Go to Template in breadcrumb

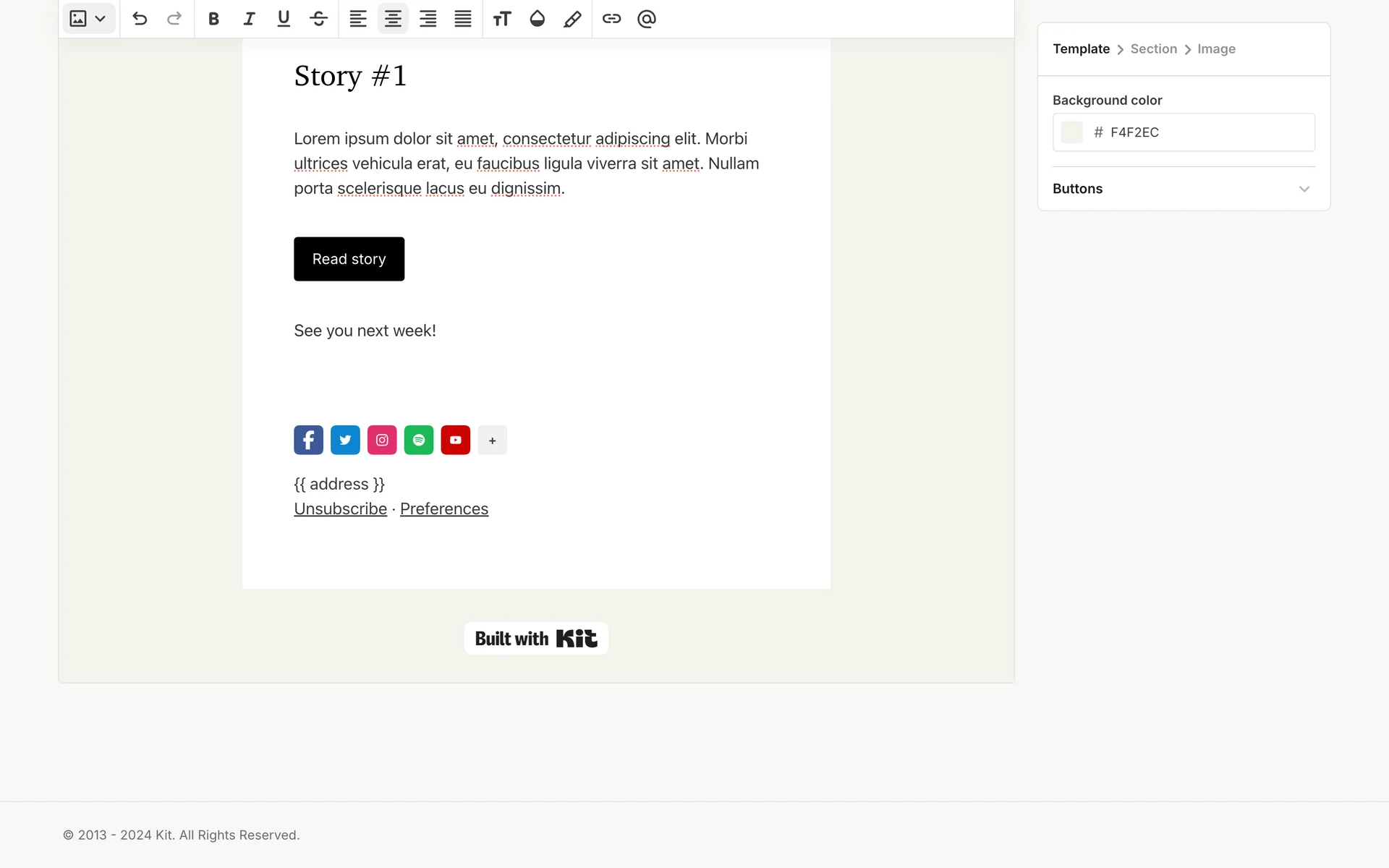1081,49
